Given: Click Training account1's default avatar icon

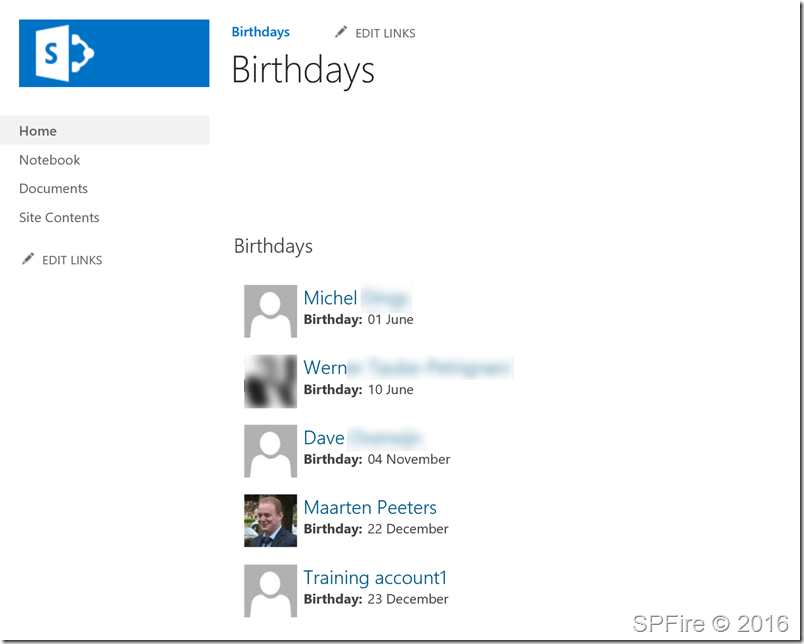Looking at the screenshot, I should pyautogui.click(x=270, y=591).
